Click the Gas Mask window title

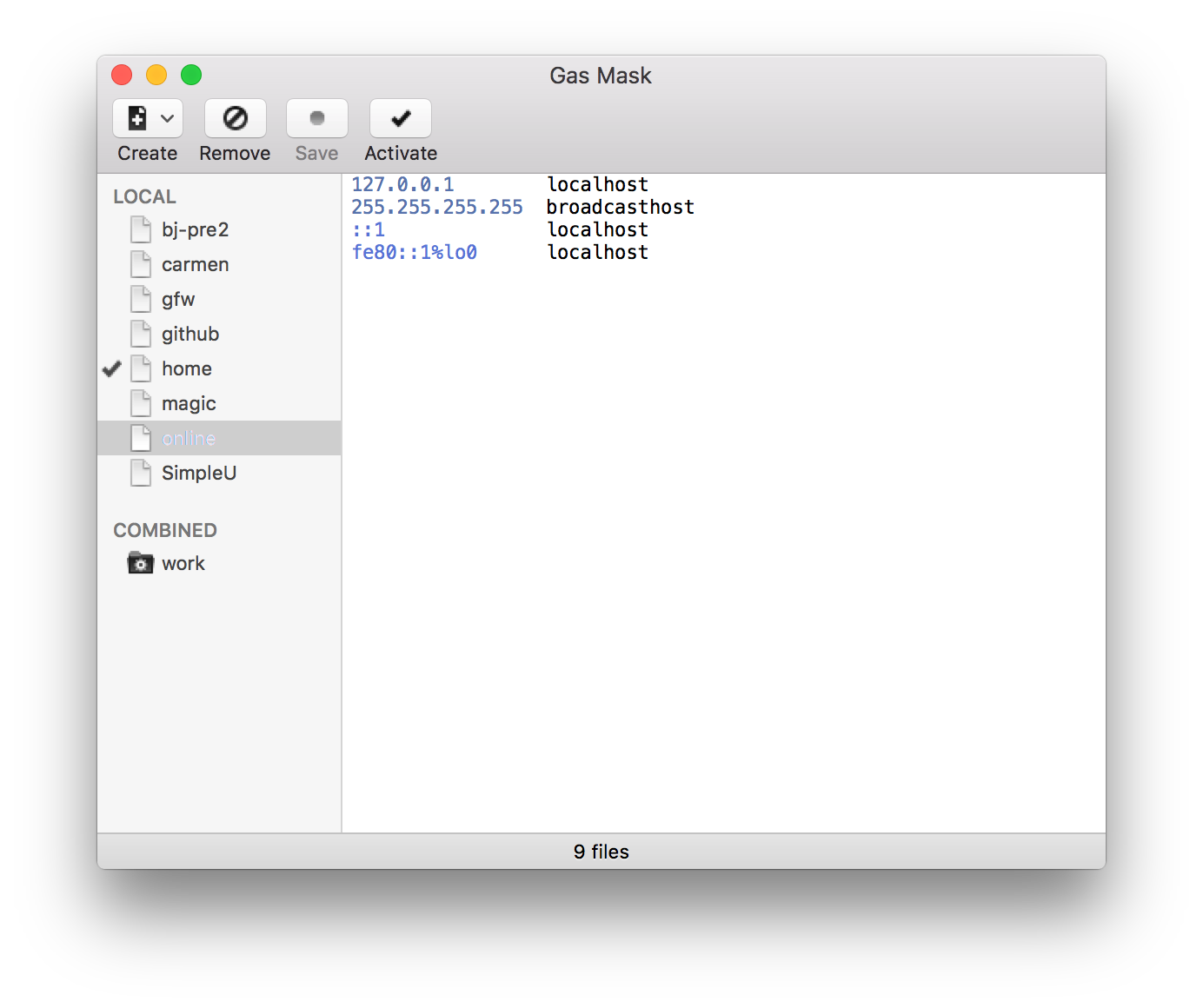click(601, 76)
